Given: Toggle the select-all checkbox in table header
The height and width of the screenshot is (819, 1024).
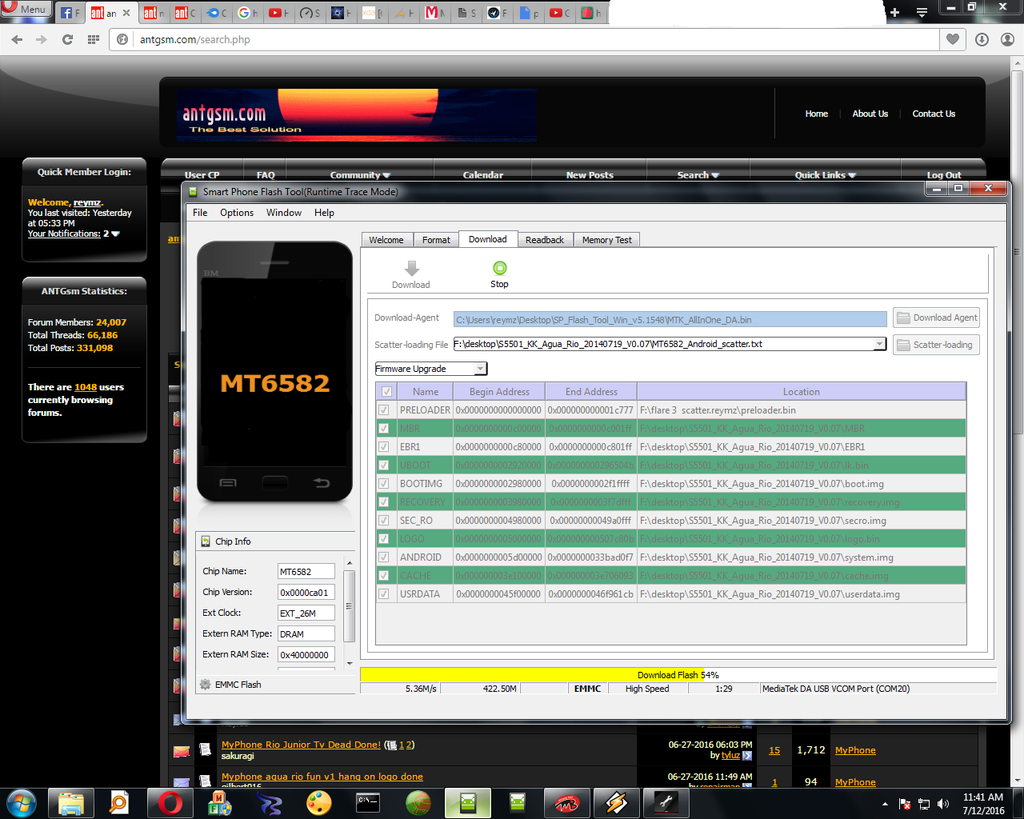Looking at the screenshot, I should (386, 392).
